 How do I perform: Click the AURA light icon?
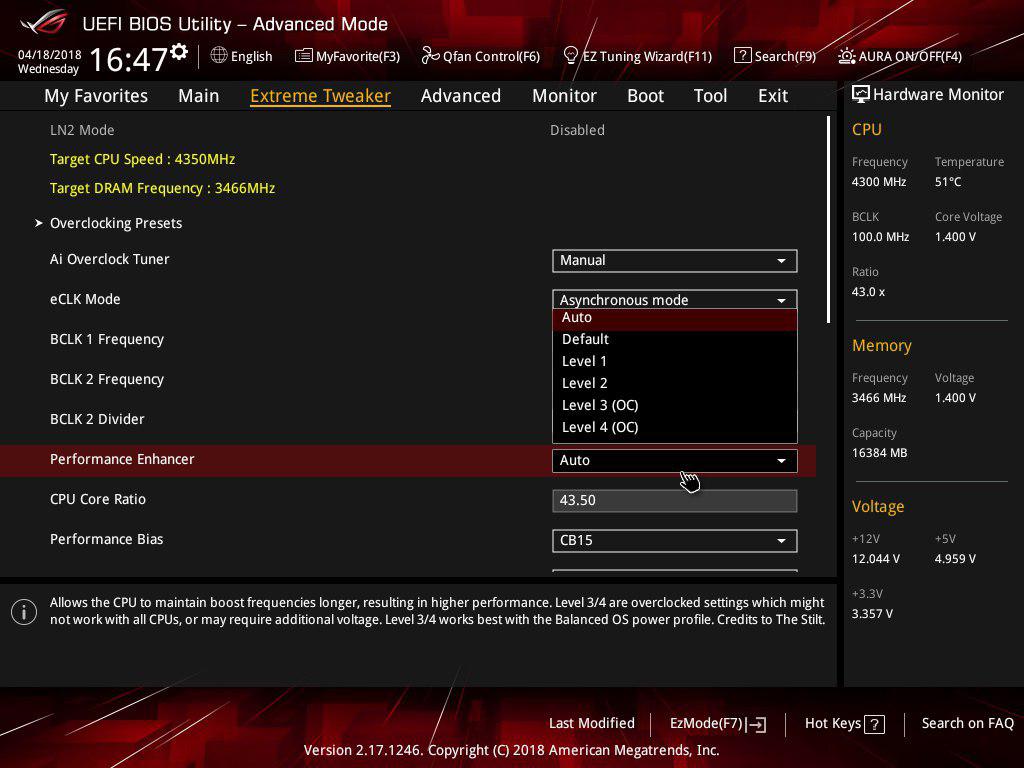846,56
